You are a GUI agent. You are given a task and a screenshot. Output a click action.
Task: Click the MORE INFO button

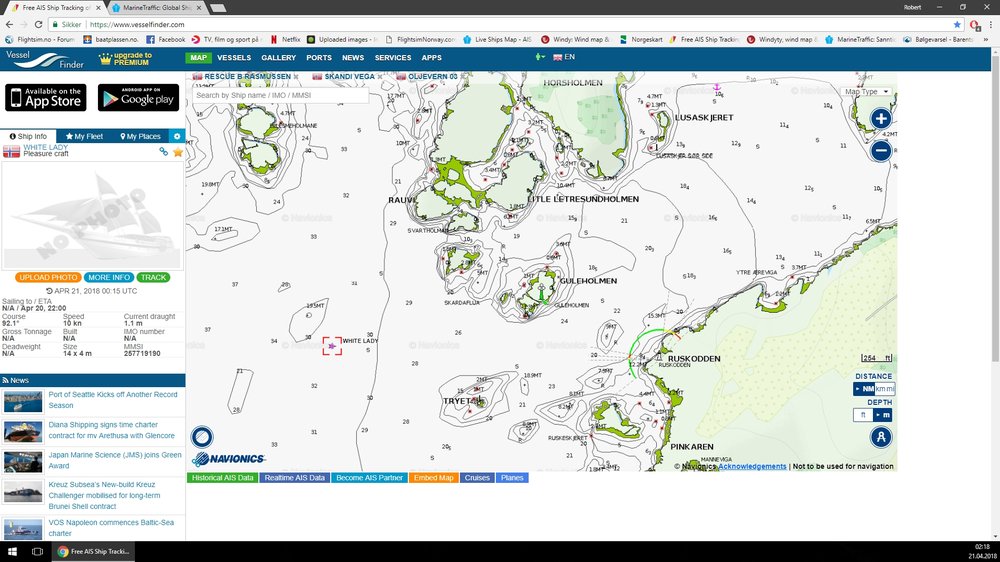click(109, 277)
